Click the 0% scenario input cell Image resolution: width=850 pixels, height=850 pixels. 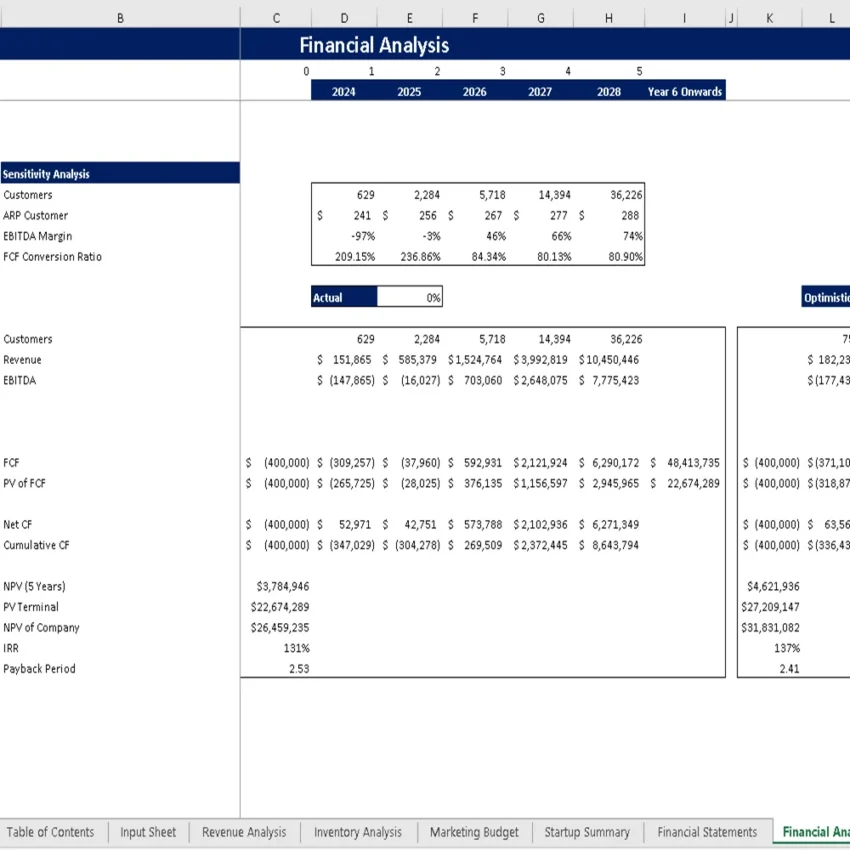410,296
